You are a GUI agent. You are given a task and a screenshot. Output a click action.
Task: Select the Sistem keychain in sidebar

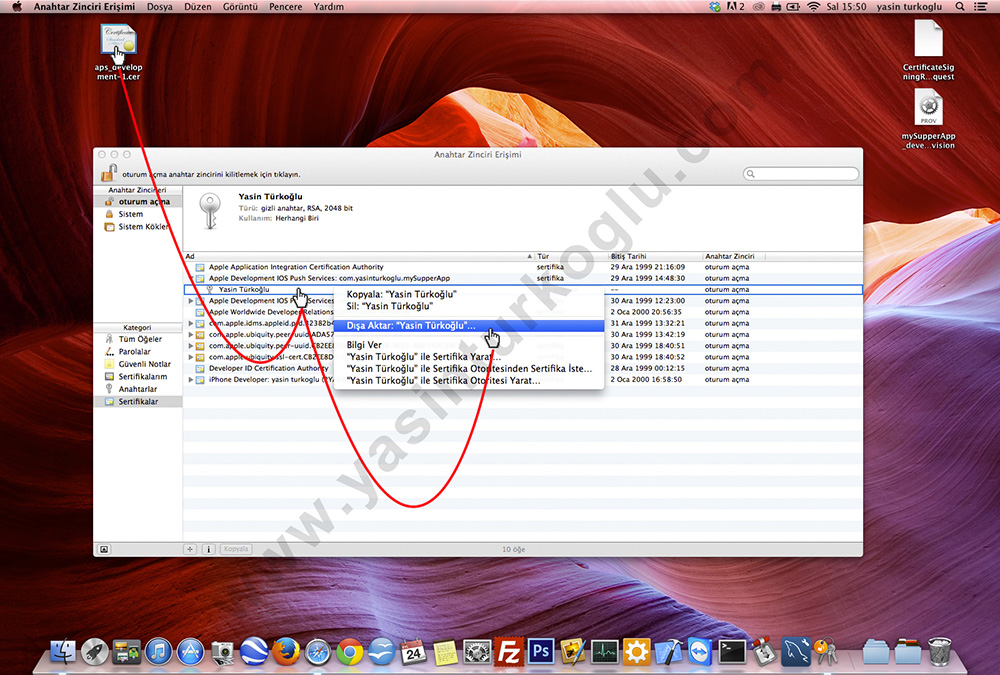[x=138, y=214]
